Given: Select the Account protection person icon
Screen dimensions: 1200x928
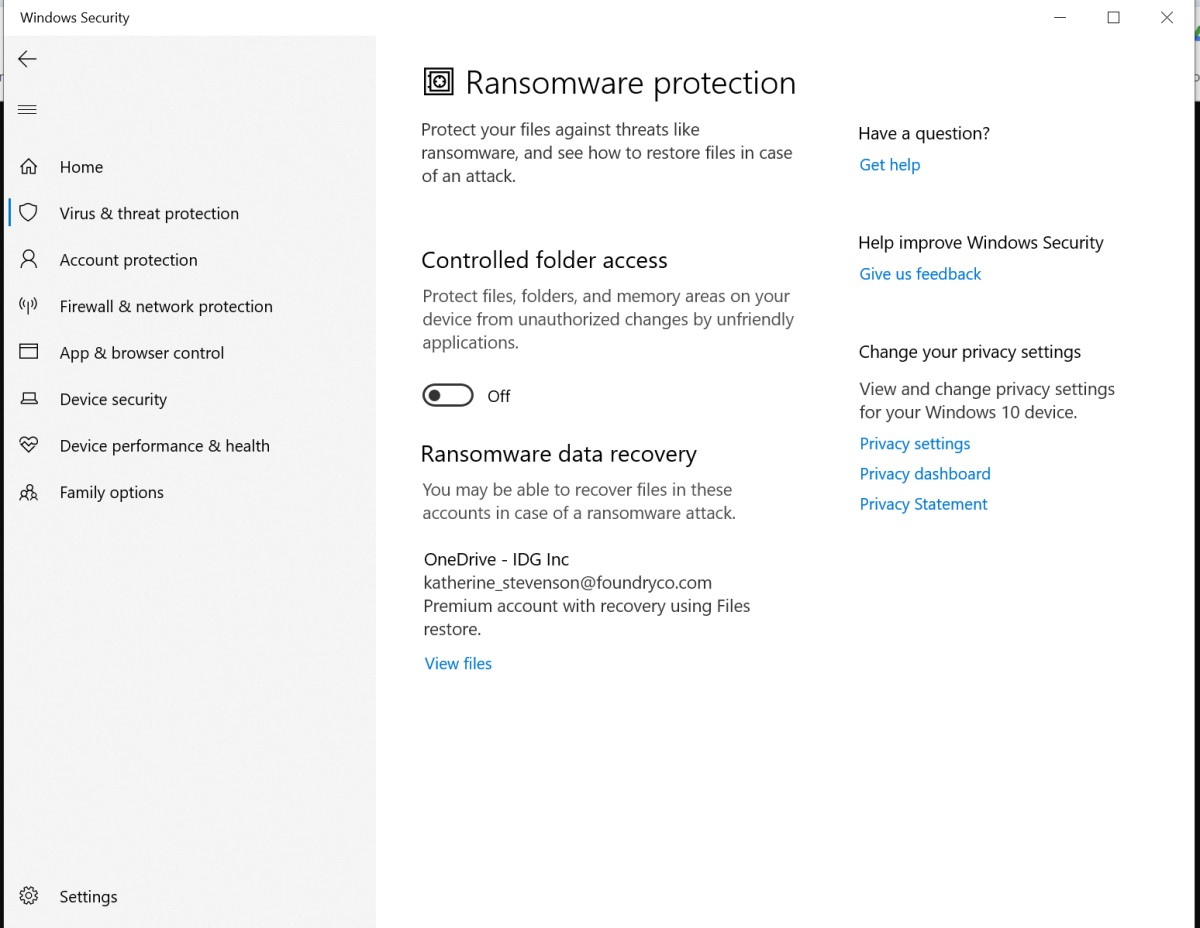Looking at the screenshot, I should tap(29, 259).
